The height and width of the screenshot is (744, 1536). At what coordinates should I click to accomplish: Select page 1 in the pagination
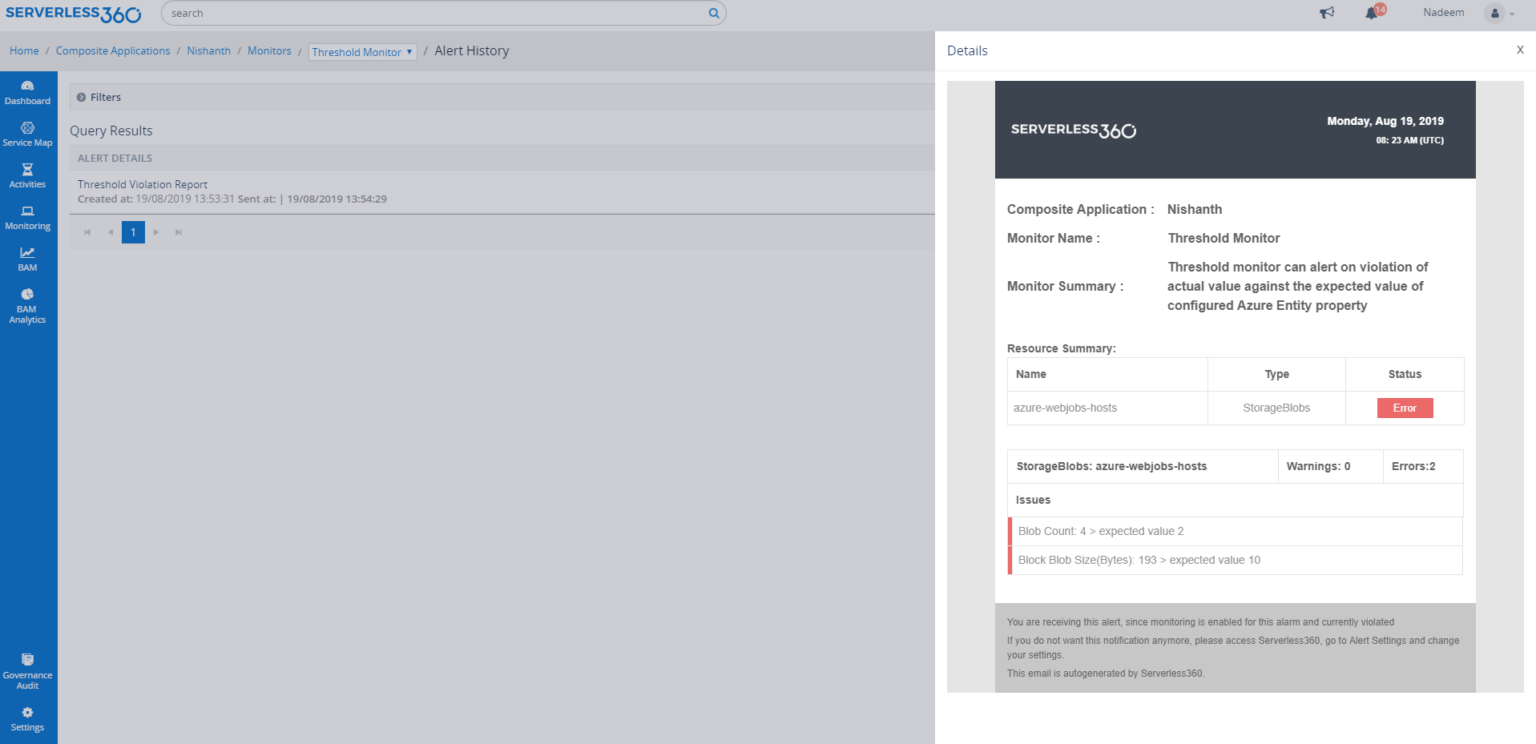pos(133,231)
